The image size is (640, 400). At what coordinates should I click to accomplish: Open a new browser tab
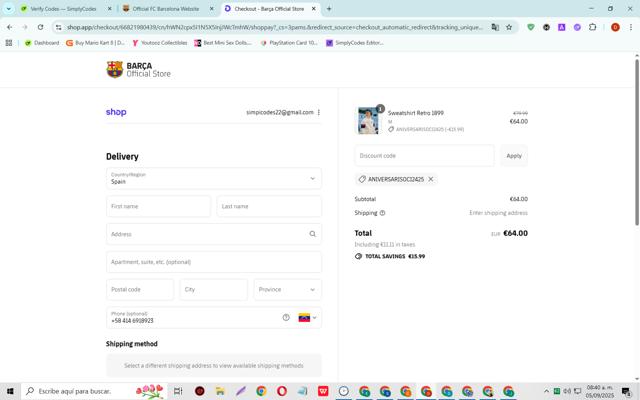tap(329, 9)
